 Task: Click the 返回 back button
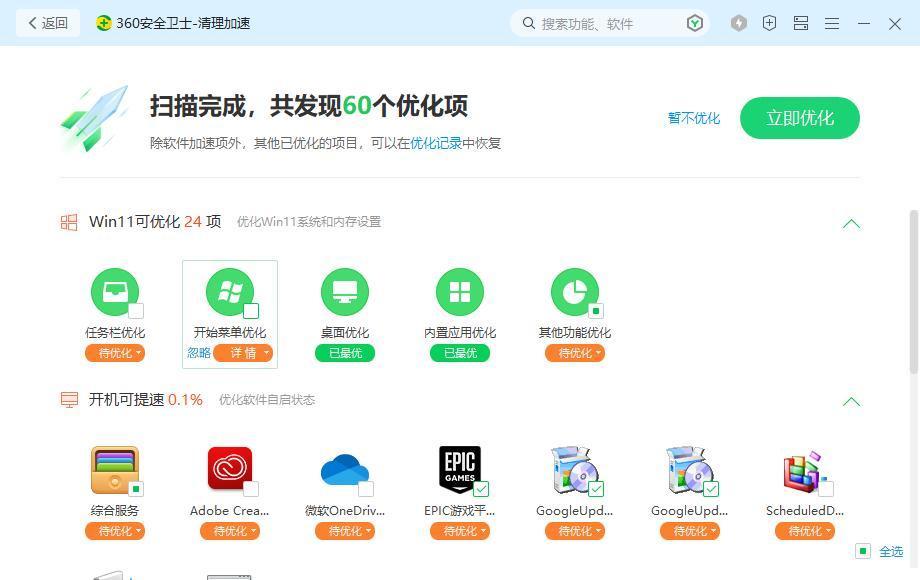(48, 23)
